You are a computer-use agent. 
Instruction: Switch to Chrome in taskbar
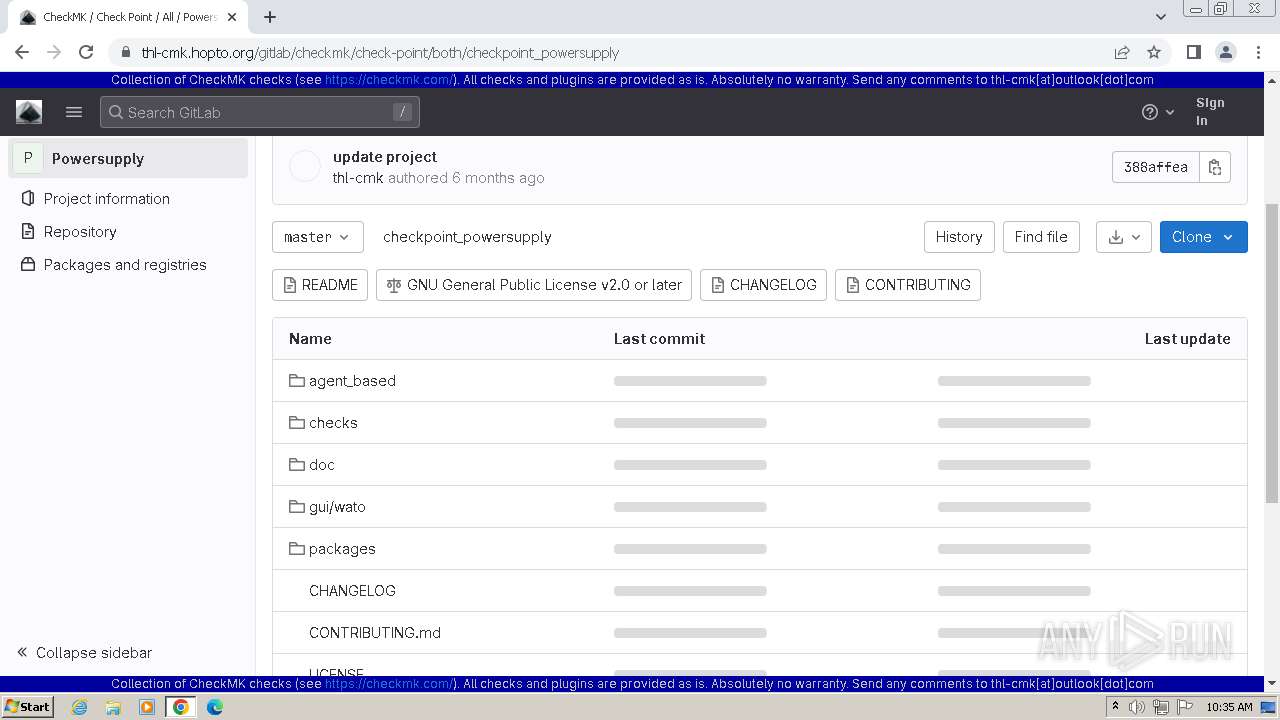[181, 707]
